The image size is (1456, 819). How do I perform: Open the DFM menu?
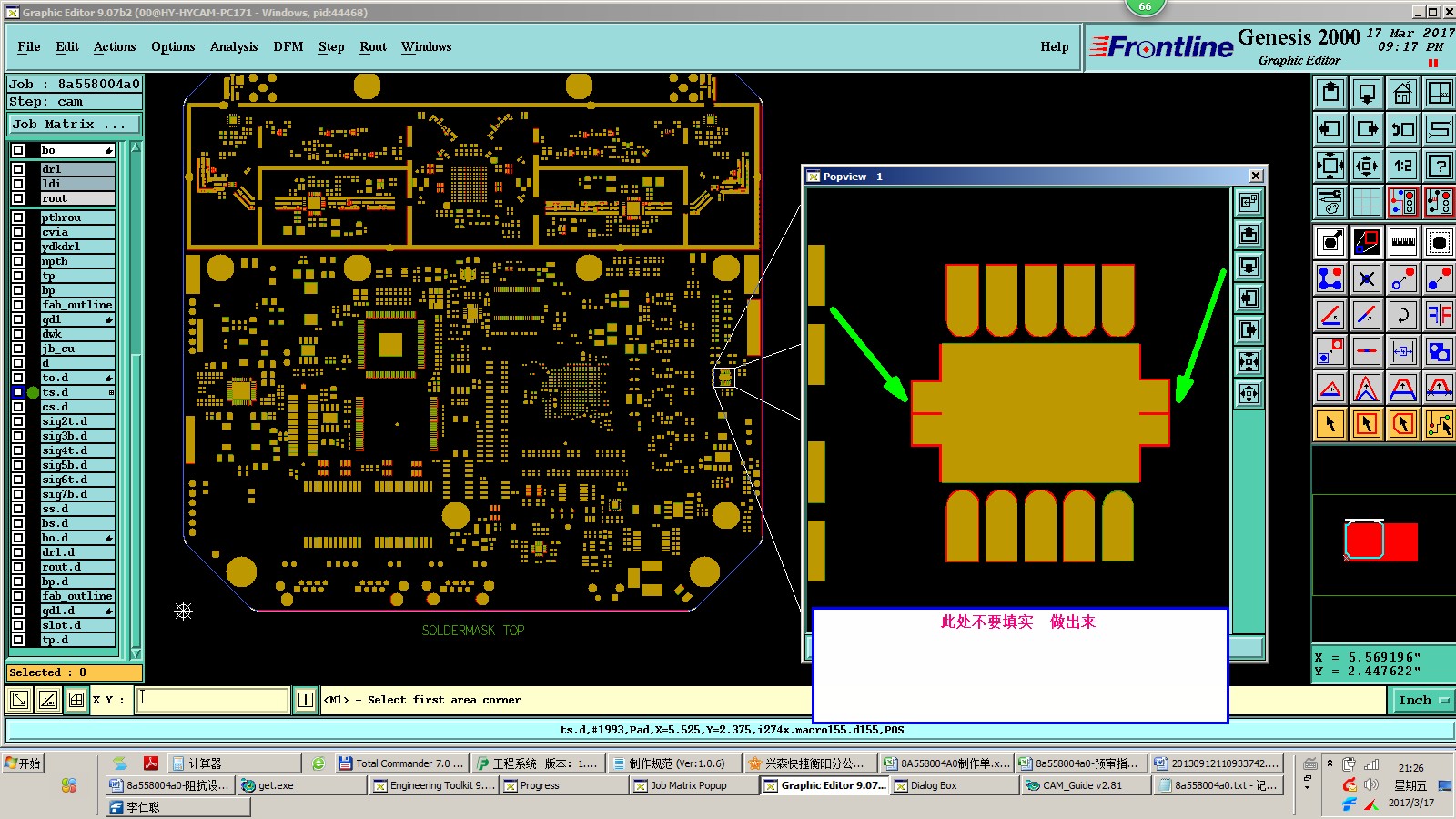tap(288, 47)
